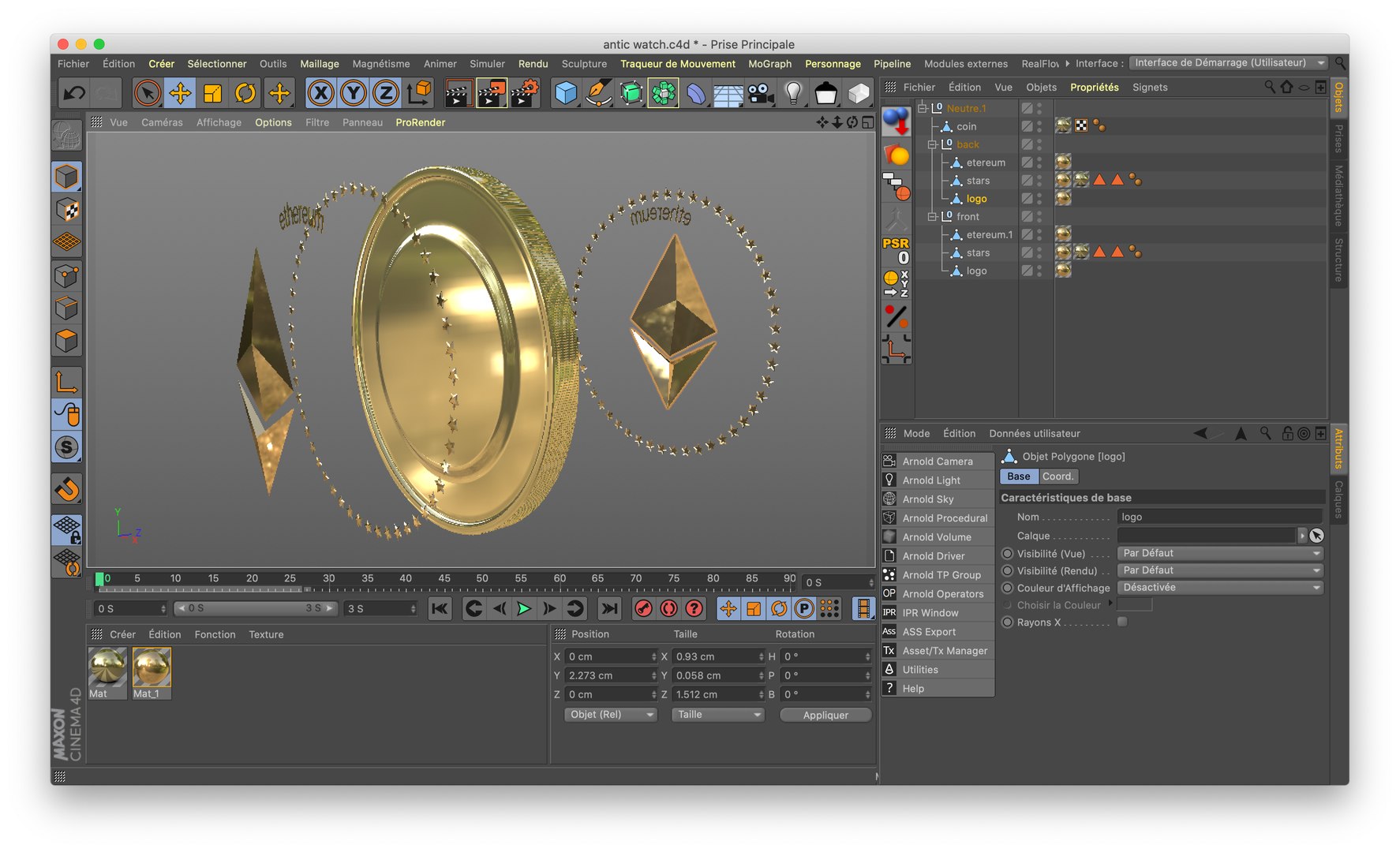1400x852 pixels.
Task: Collapse the front group node
Action: coord(932,216)
